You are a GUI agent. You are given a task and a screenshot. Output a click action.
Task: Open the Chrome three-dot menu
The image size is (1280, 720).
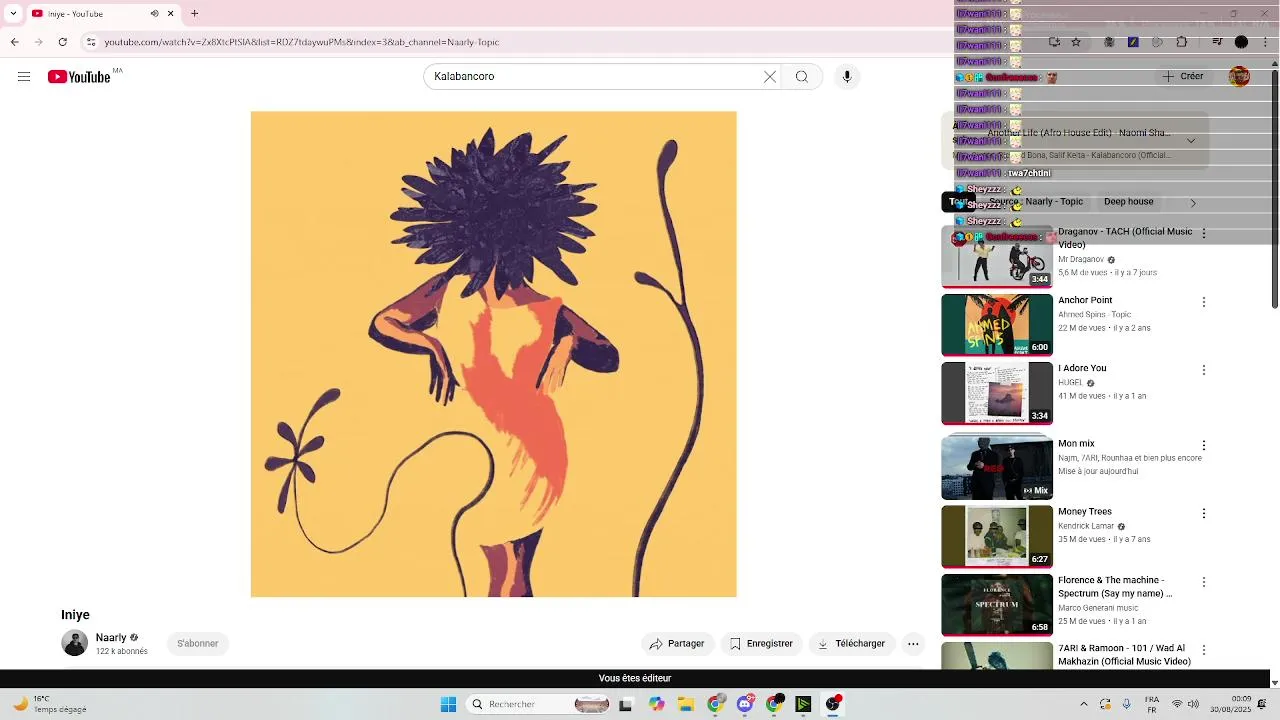click(x=1266, y=42)
